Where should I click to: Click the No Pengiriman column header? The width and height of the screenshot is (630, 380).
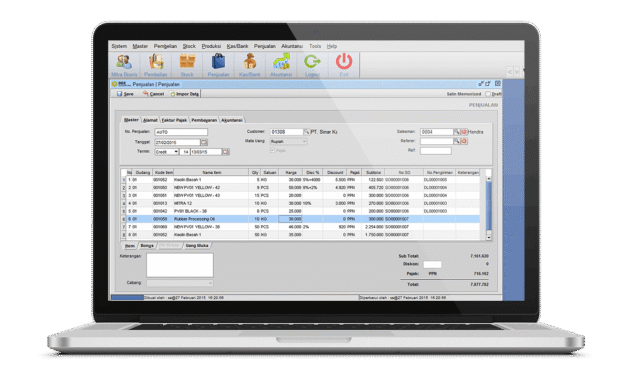pos(439,172)
